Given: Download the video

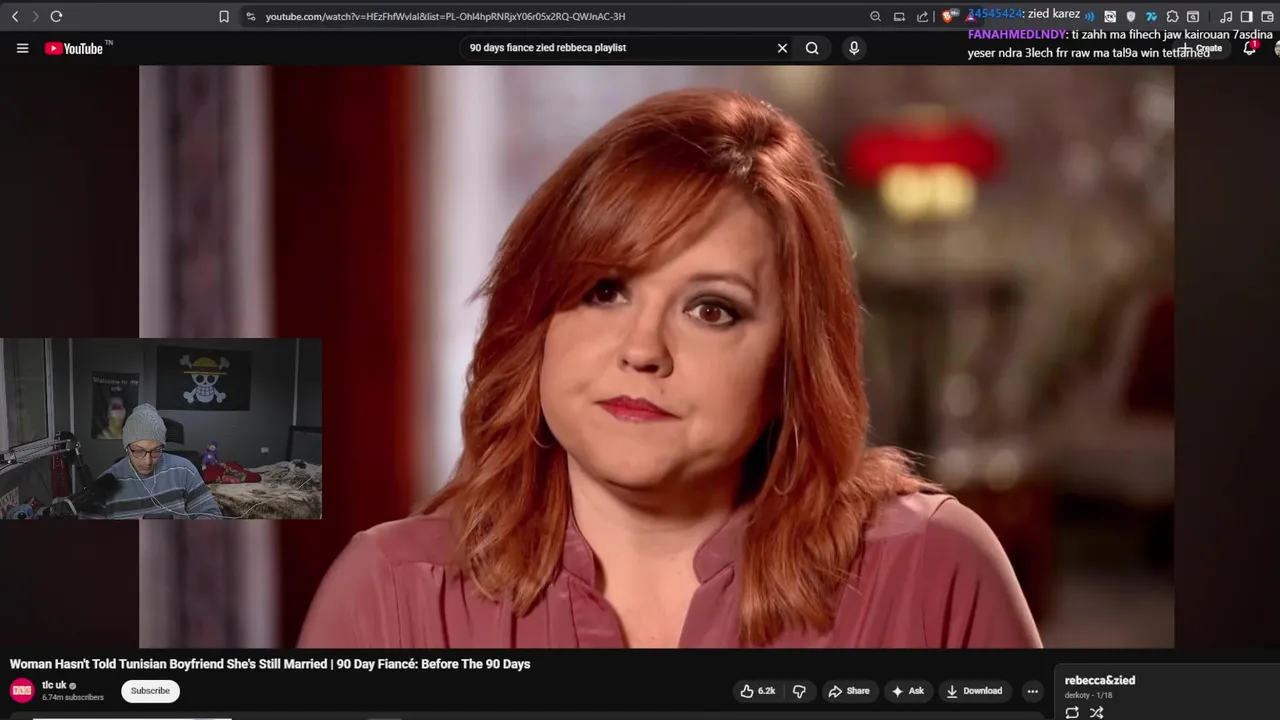Looking at the screenshot, I should pos(974,691).
